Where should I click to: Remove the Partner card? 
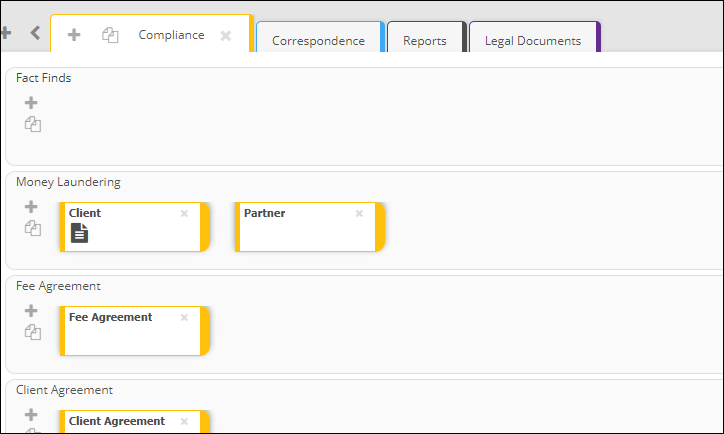(359, 213)
